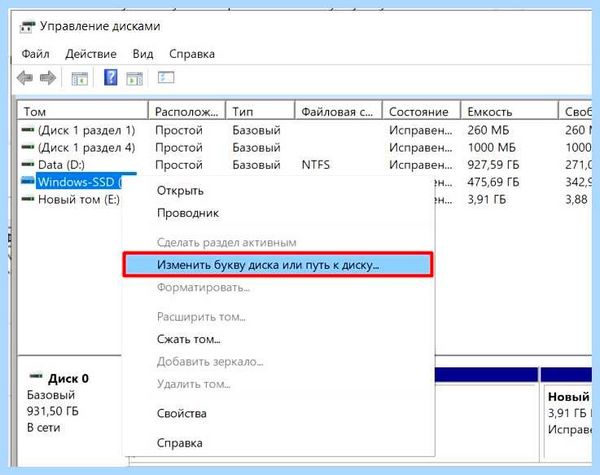This screenshot has width=600, height=475.
Task: Sort by the Тип column header
Action: (260, 111)
